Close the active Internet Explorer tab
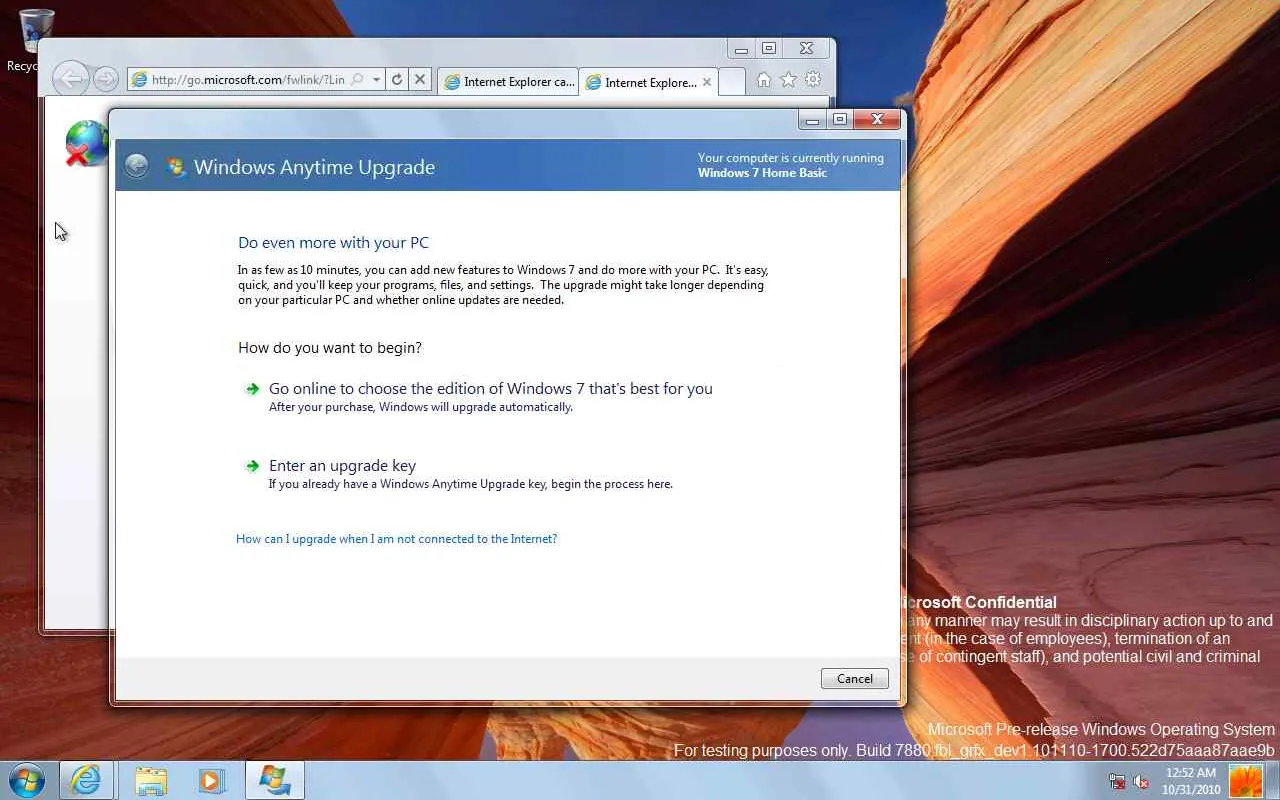The height and width of the screenshot is (800, 1280). (x=708, y=82)
